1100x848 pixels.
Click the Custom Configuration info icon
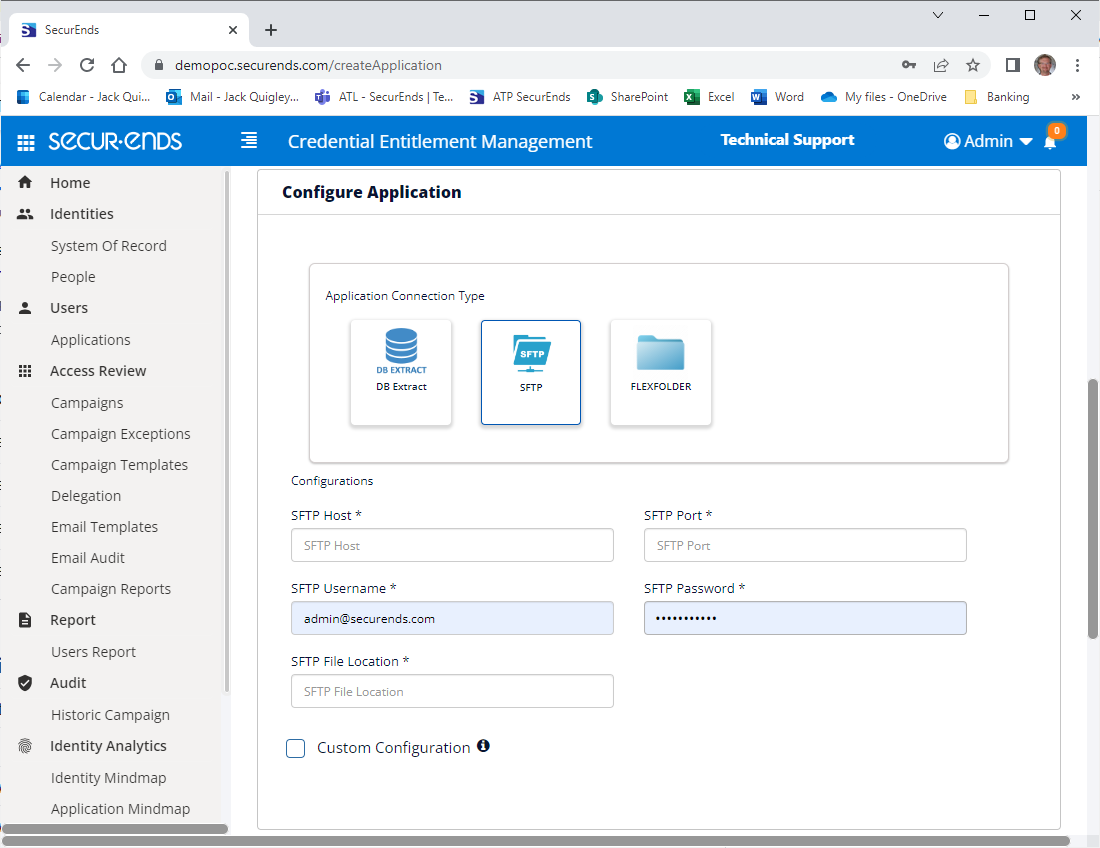pyautogui.click(x=484, y=746)
